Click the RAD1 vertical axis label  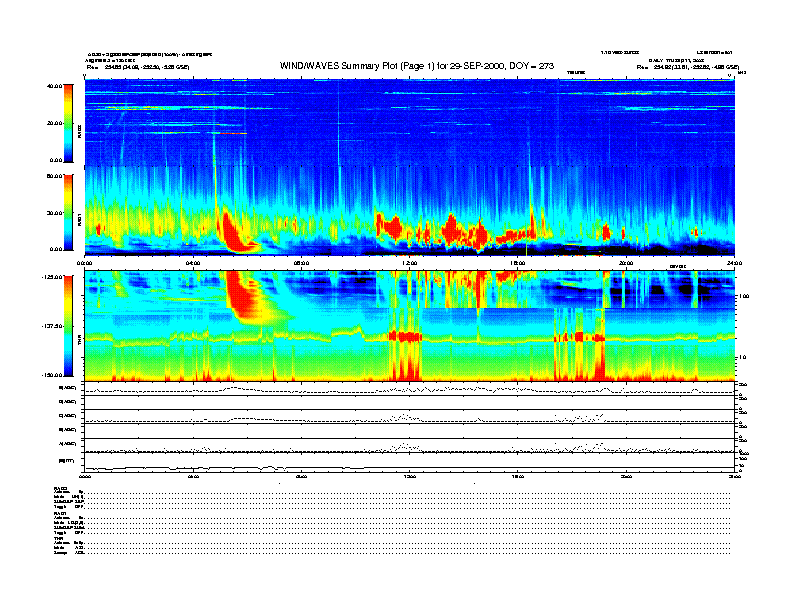coord(79,220)
